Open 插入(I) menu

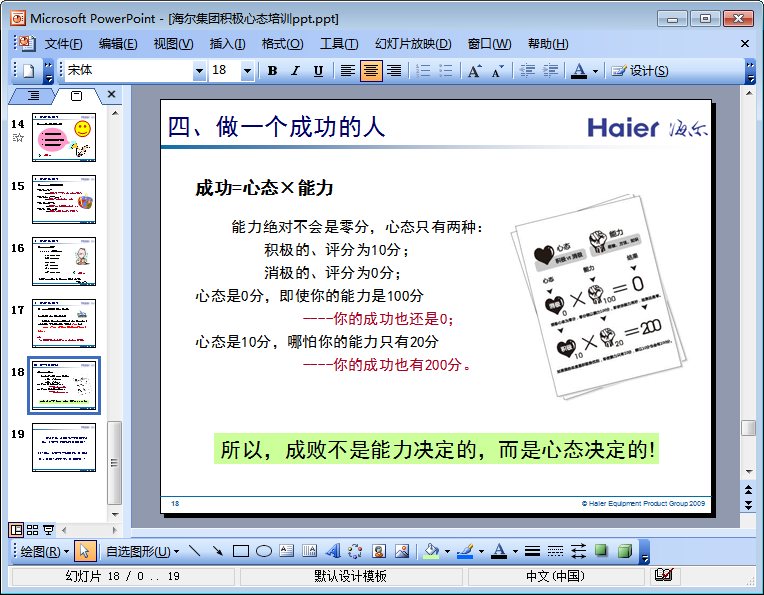tap(227, 44)
